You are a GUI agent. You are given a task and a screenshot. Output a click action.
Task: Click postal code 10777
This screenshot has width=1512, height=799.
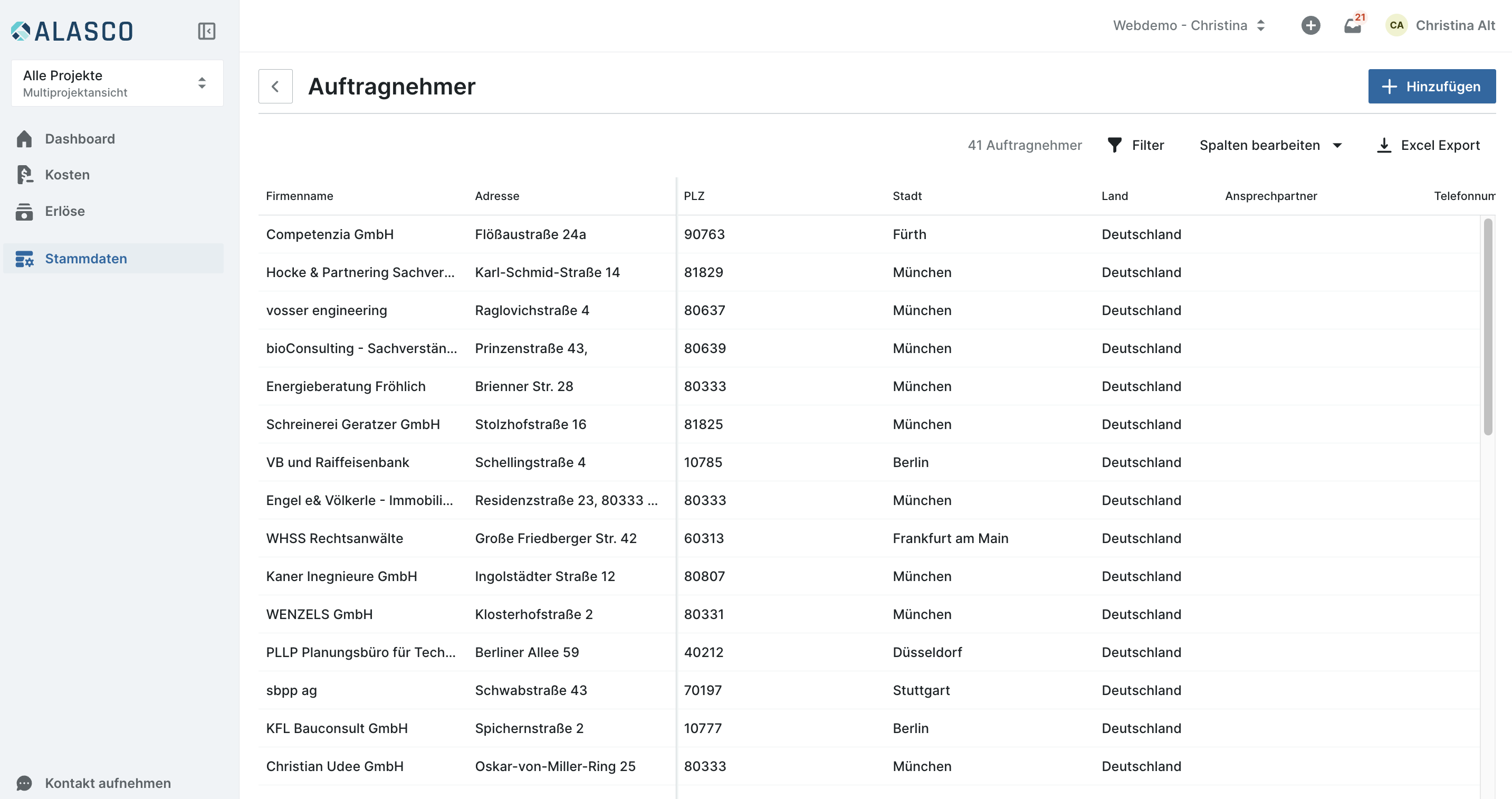(x=703, y=729)
